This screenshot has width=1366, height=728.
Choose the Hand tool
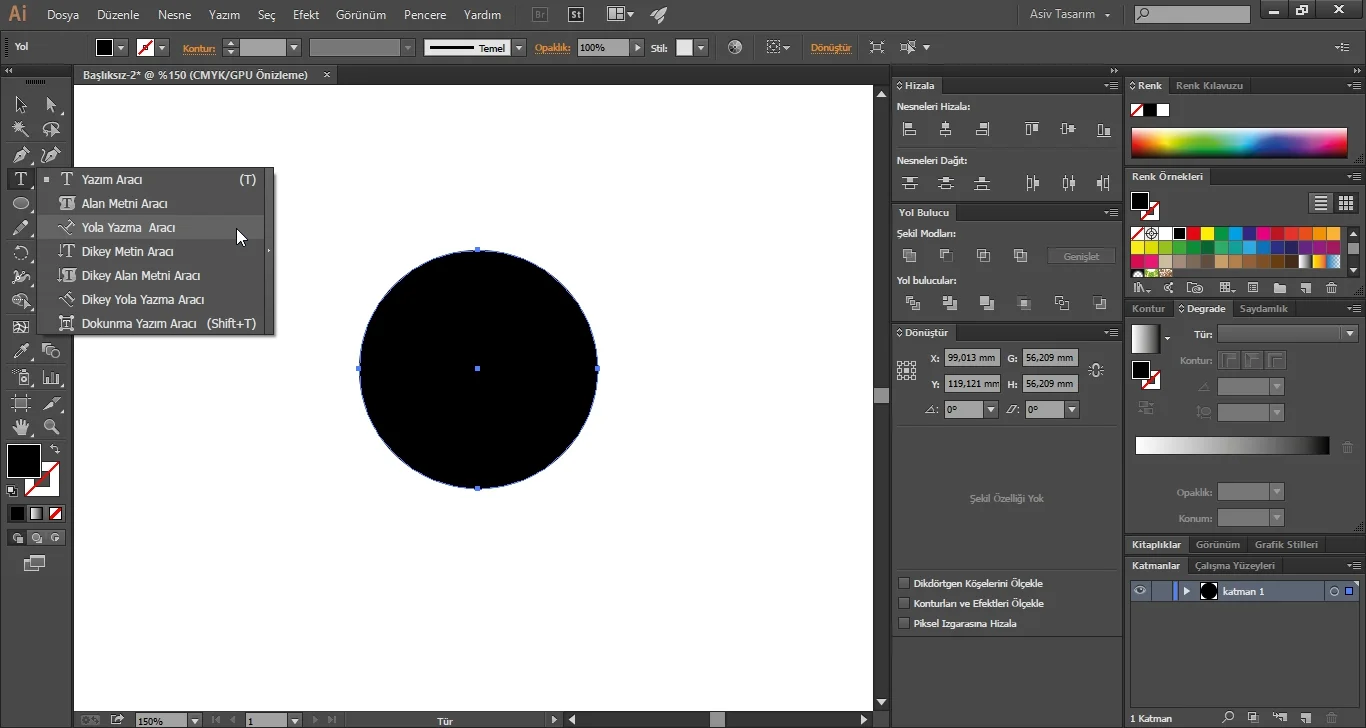coord(21,427)
